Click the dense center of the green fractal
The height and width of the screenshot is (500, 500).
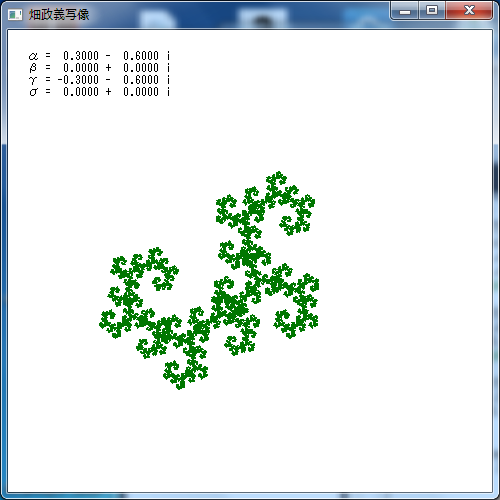pyautogui.click(x=230, y=305)
